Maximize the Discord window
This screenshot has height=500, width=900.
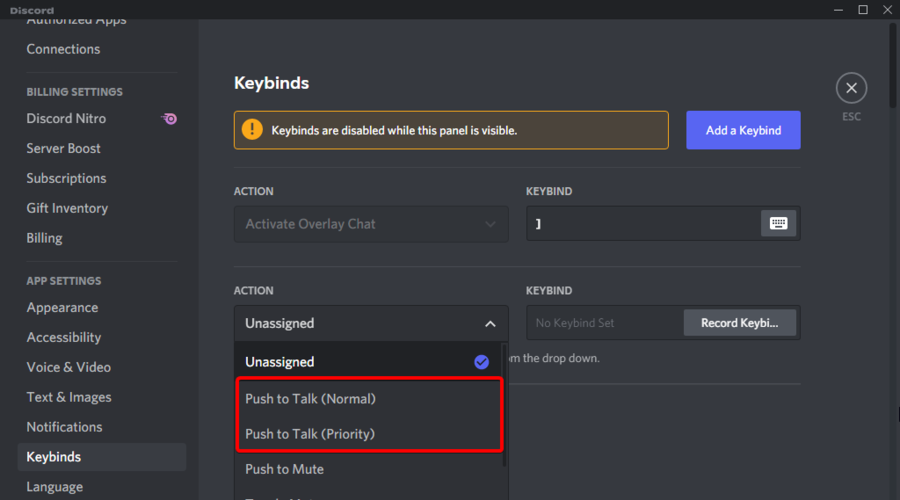coord(863,10)
